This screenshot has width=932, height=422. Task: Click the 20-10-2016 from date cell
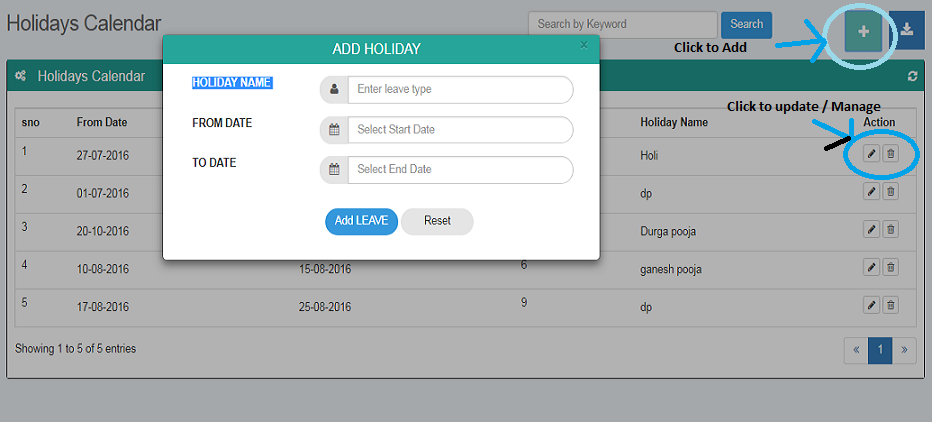[103, 232]
